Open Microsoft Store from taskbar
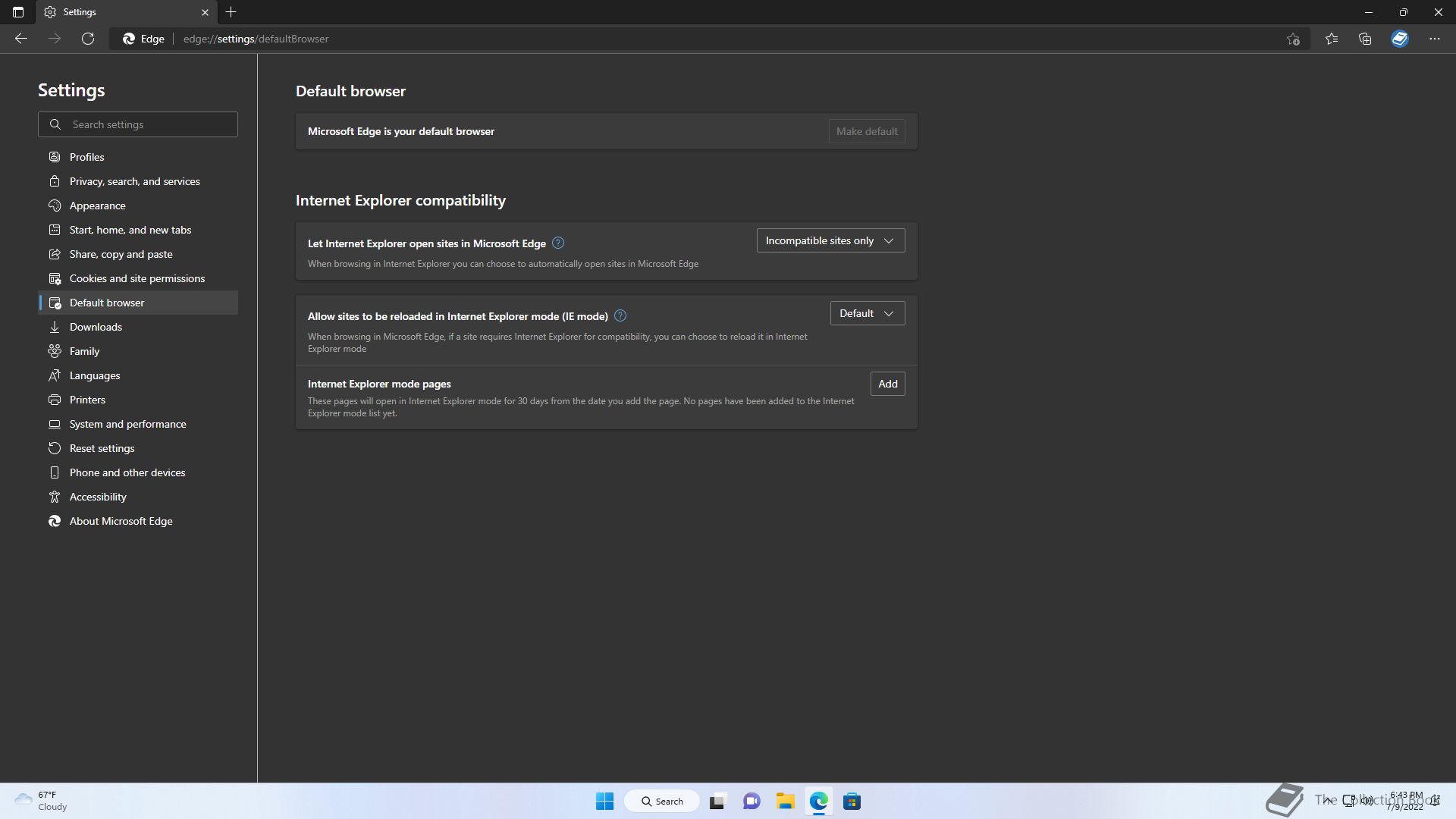Viewport: 1456px width, 819px height. click(852, 802)
